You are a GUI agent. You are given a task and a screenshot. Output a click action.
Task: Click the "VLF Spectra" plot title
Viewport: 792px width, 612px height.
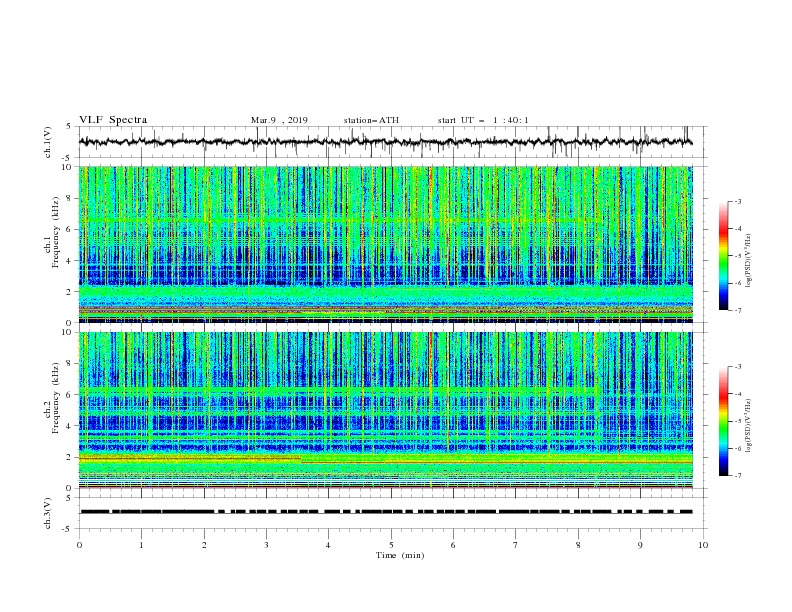(x=113, y=120)
